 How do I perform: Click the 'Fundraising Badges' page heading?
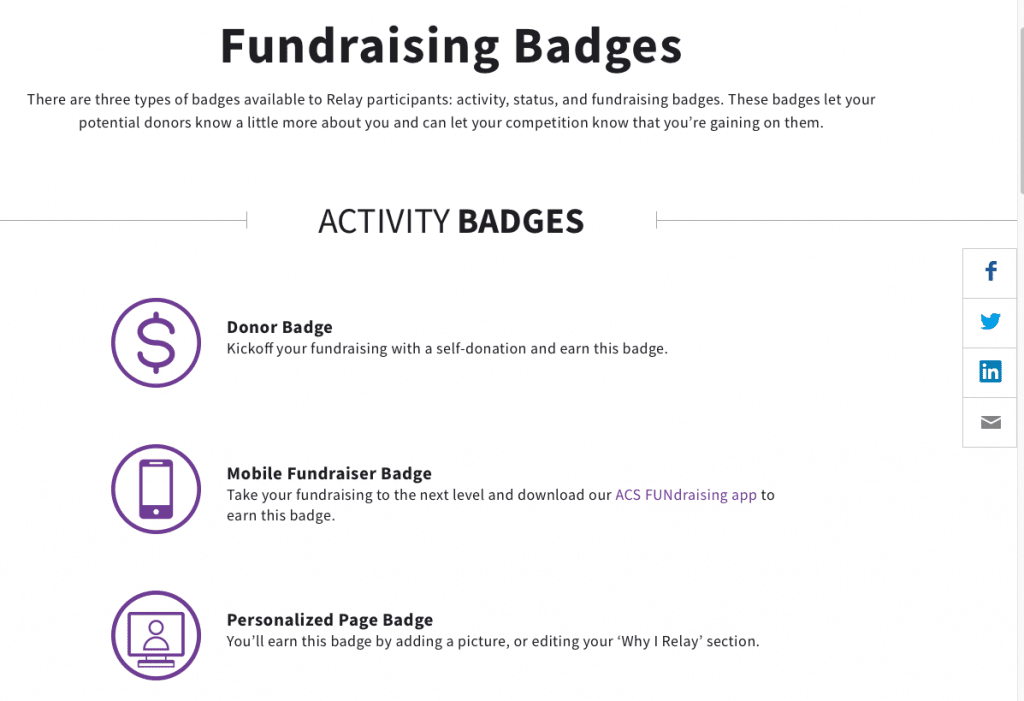click(451, 46)
